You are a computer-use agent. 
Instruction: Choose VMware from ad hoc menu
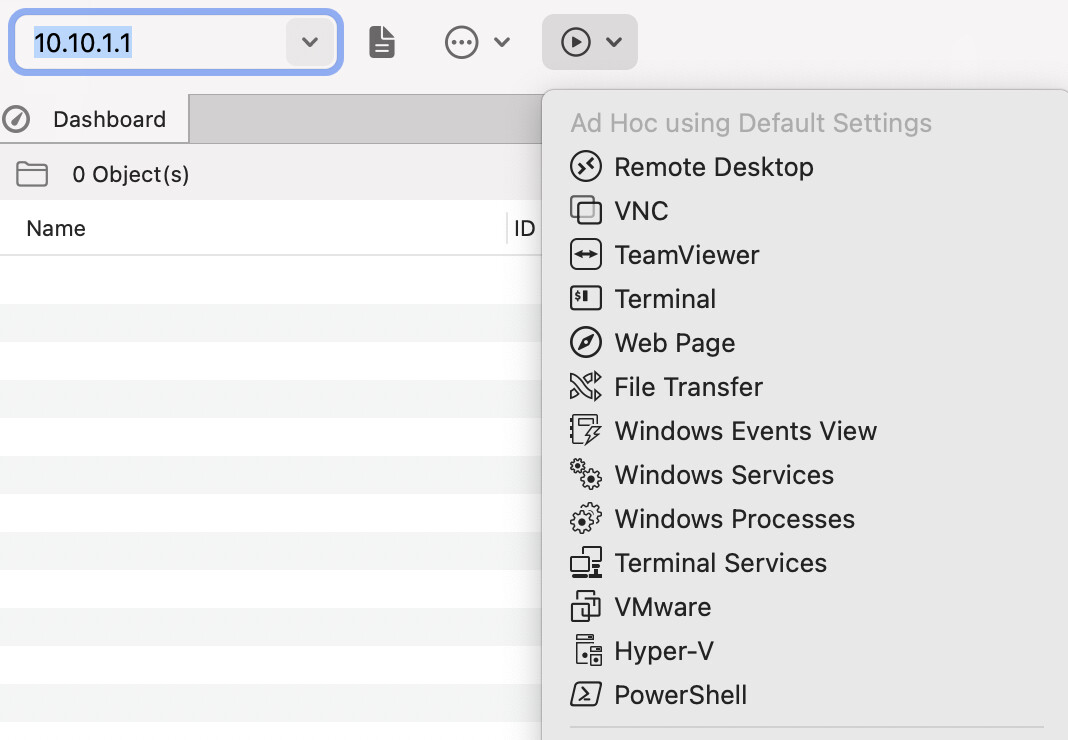pos(662,607)
